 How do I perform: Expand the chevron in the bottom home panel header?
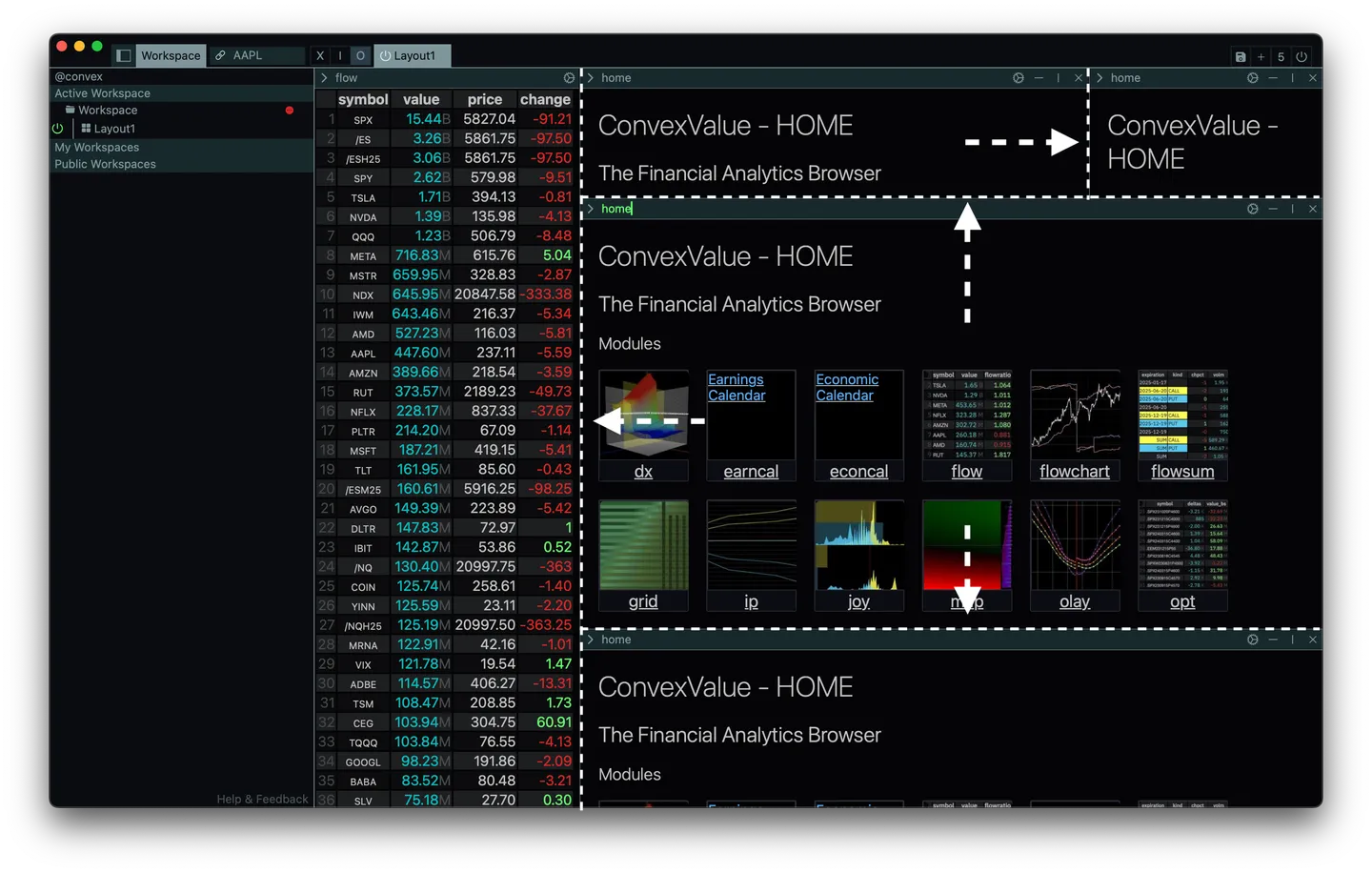tap(591, 640)
